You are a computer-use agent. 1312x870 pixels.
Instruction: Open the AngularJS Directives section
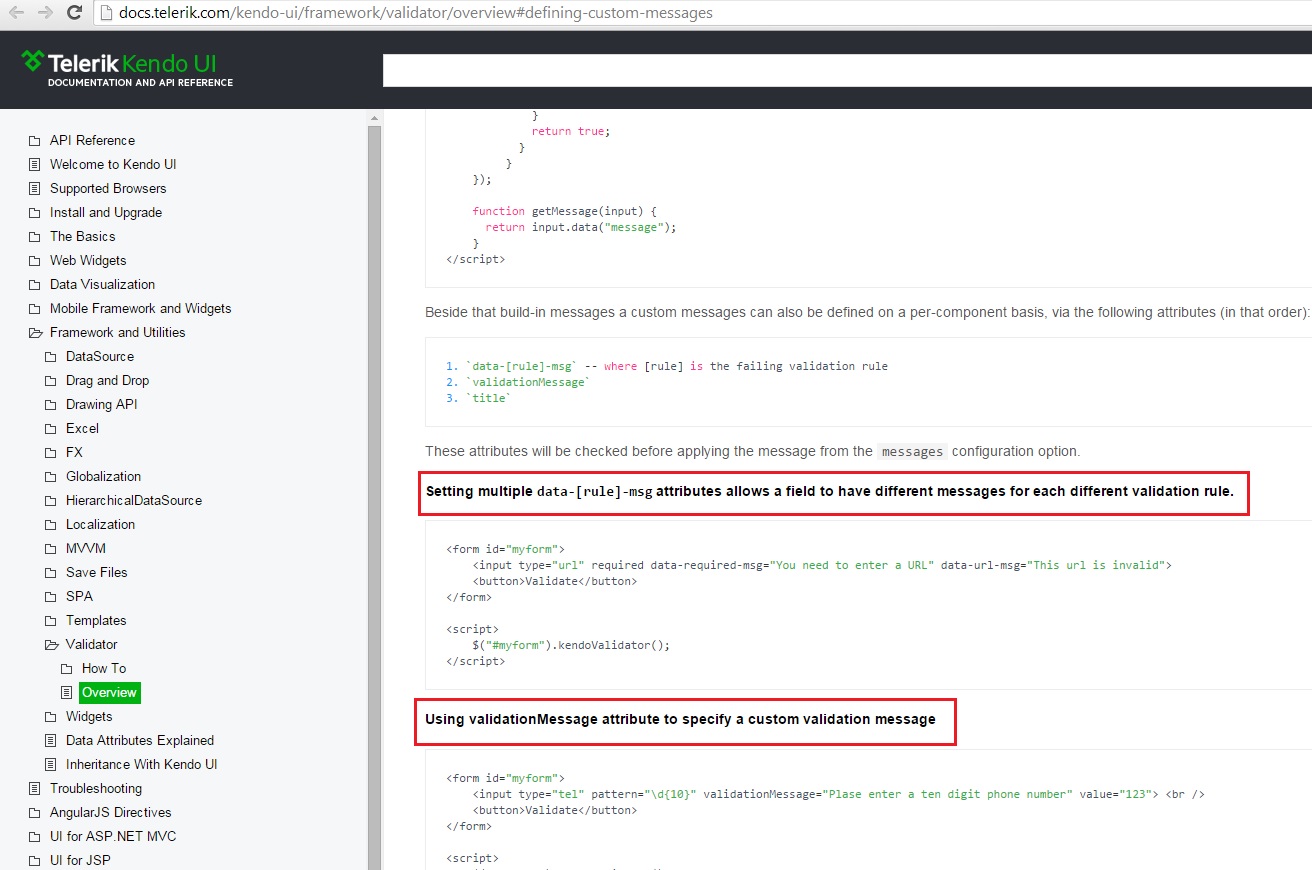[111, 813]
